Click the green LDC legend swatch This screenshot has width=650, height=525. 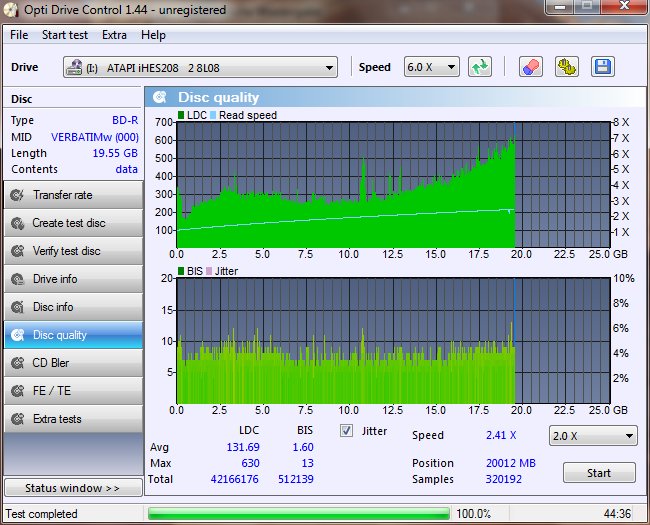[x=181, y=115]
